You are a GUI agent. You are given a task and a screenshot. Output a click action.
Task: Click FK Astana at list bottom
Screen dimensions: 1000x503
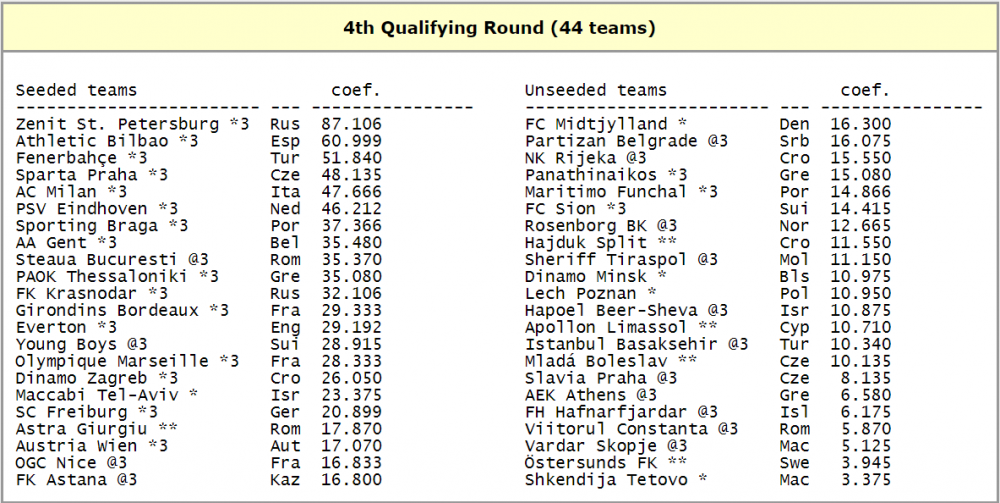coord(61,479)
